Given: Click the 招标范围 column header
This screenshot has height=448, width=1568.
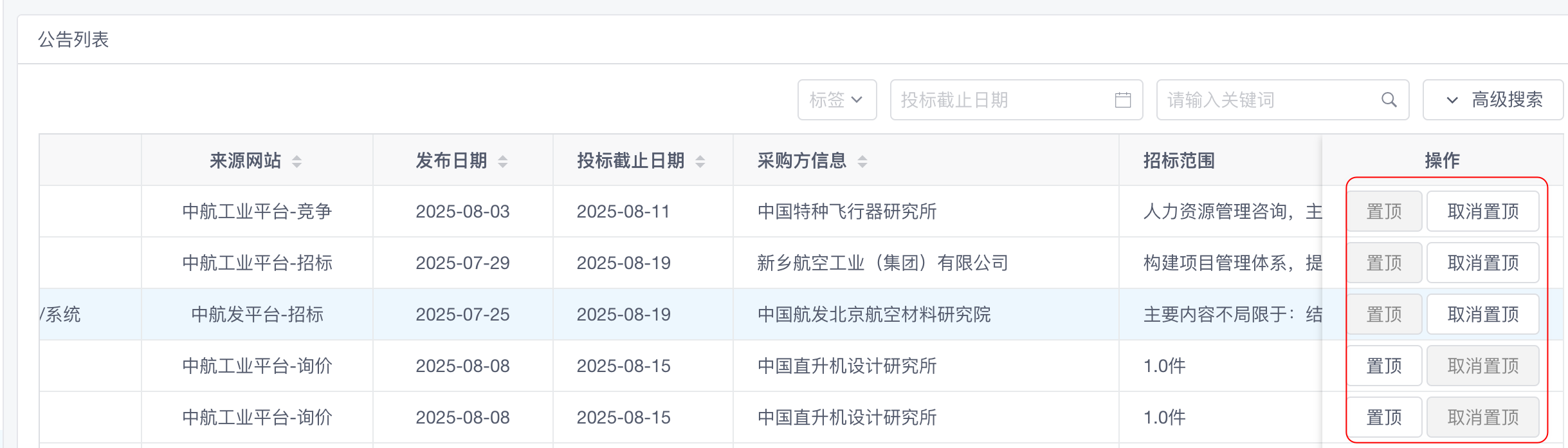Looking at the screenshot, I should [1179, 160].
